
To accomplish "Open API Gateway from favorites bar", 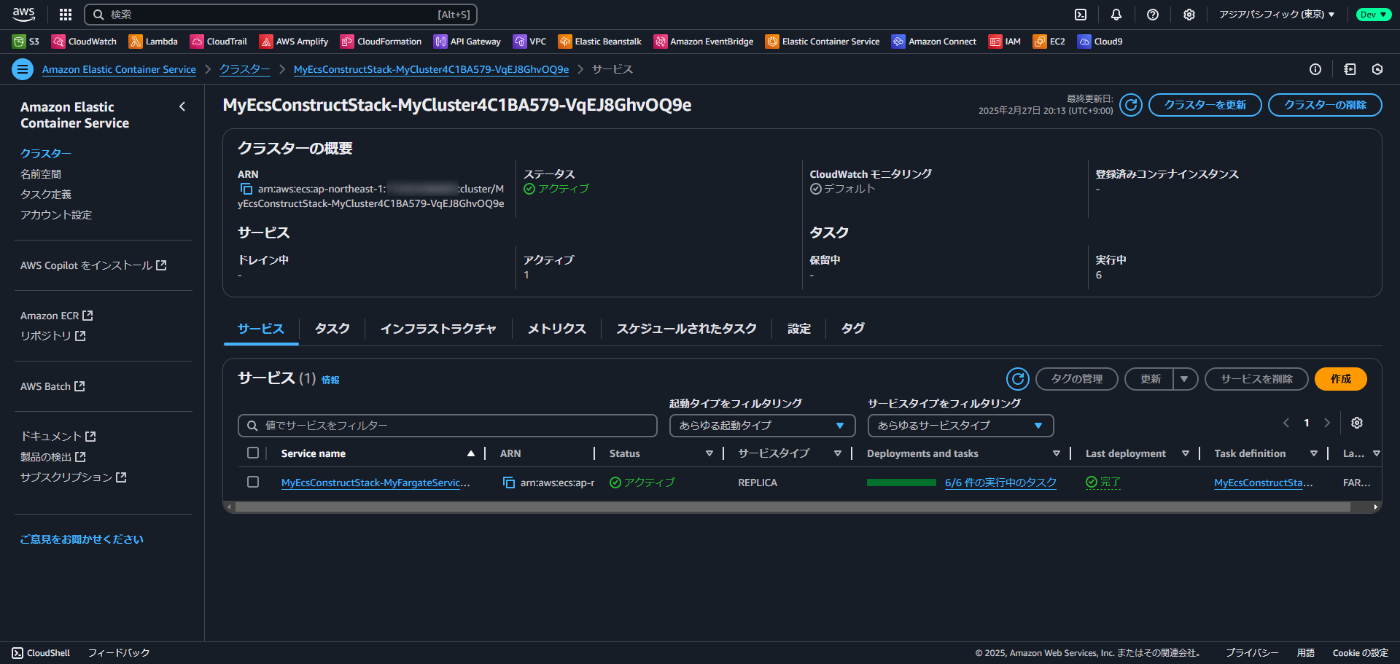I will tap(468, 41).
